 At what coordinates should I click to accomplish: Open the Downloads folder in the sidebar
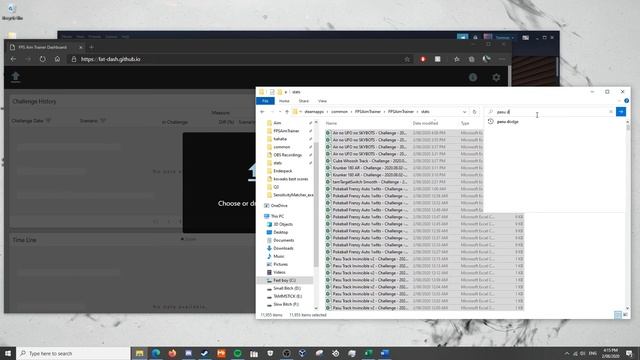pos(283,248)
